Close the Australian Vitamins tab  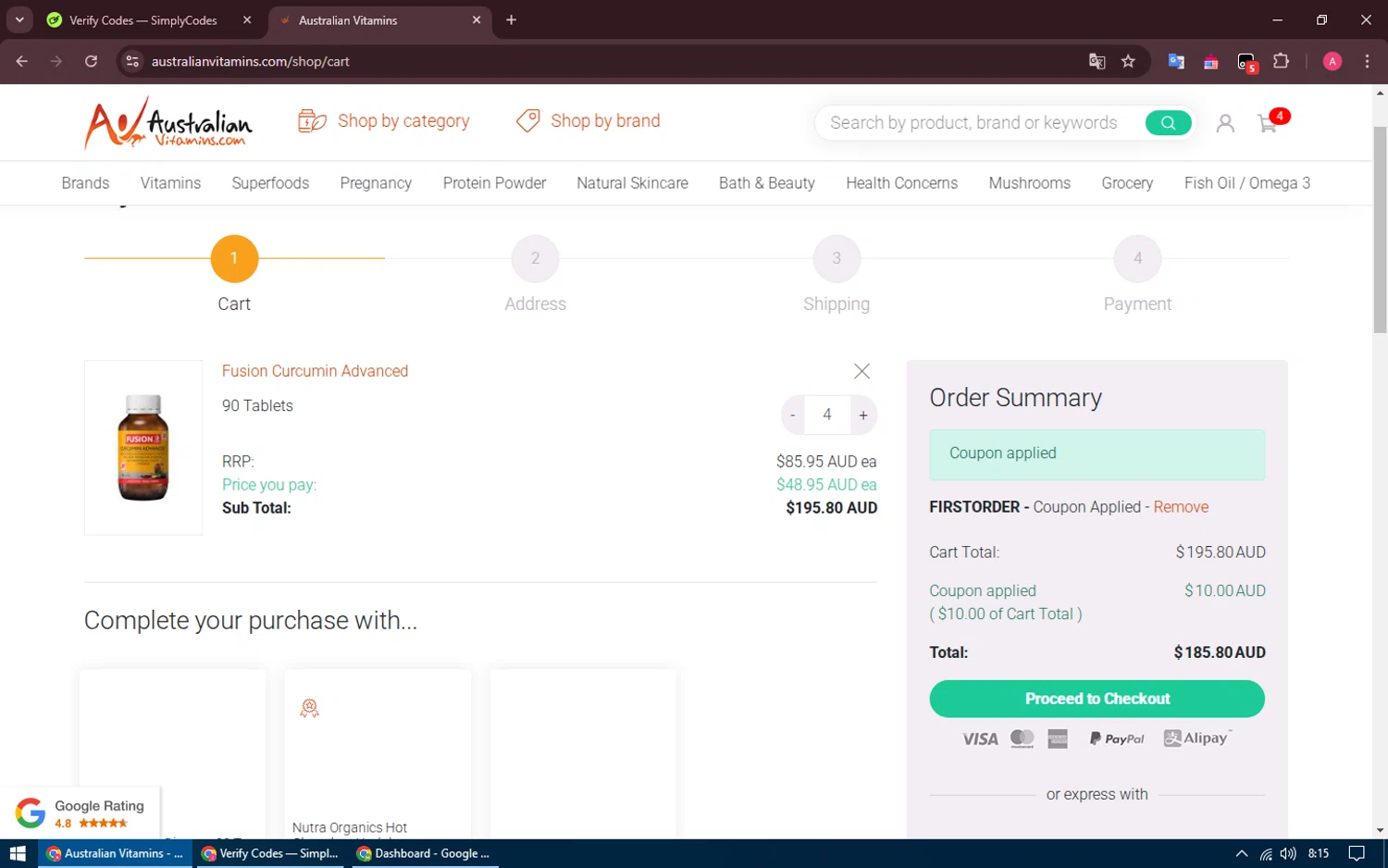click(x=477, y=20)
